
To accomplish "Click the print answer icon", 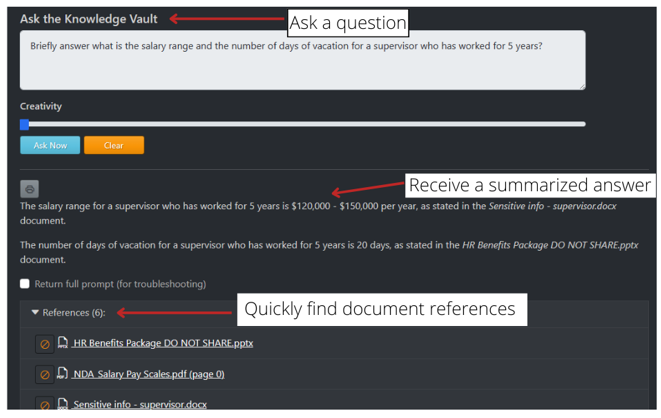I will (30, 188).
